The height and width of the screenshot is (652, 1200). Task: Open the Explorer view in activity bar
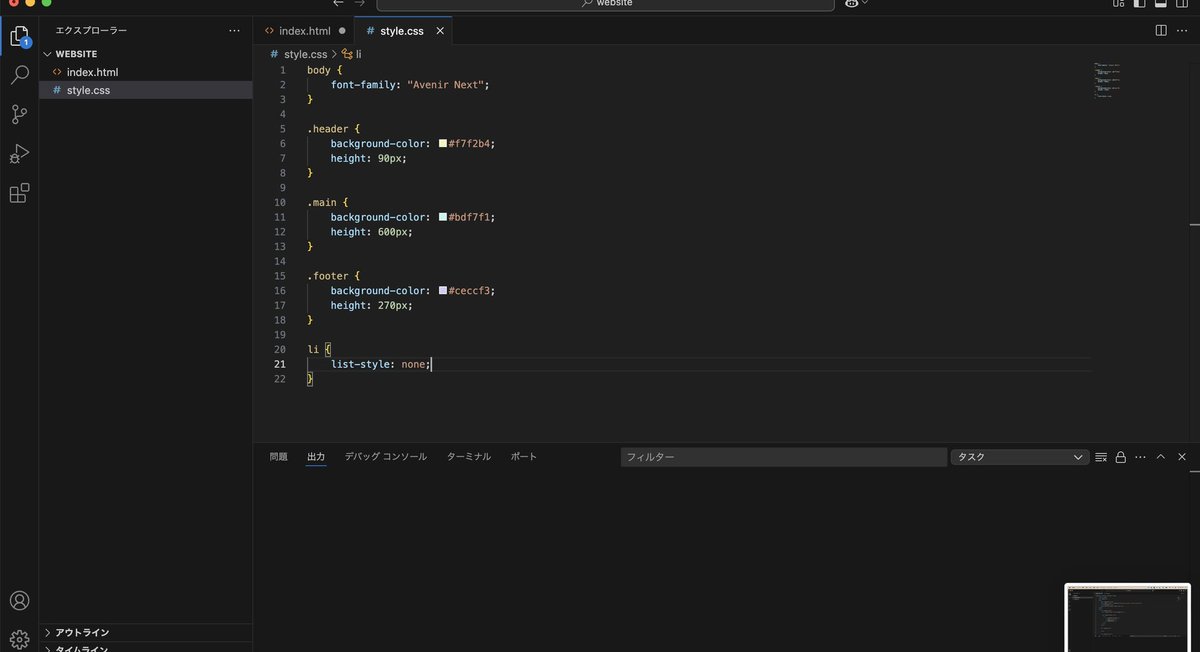pos(19,38)
